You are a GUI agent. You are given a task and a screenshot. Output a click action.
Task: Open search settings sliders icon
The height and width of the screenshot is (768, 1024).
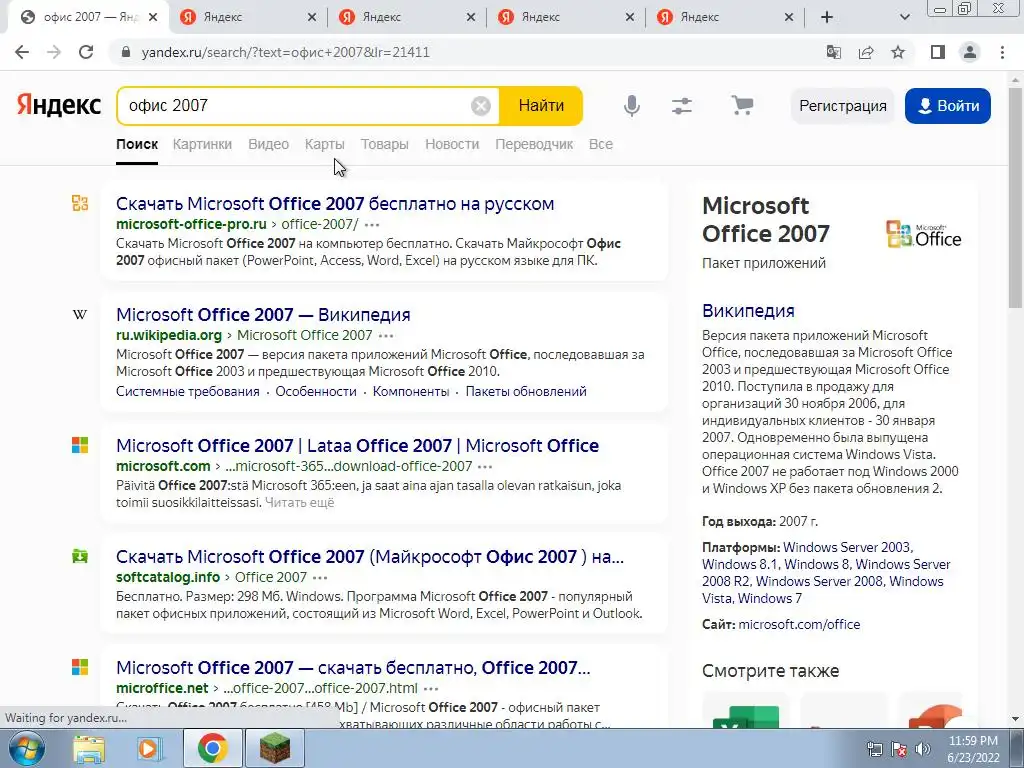682,106
